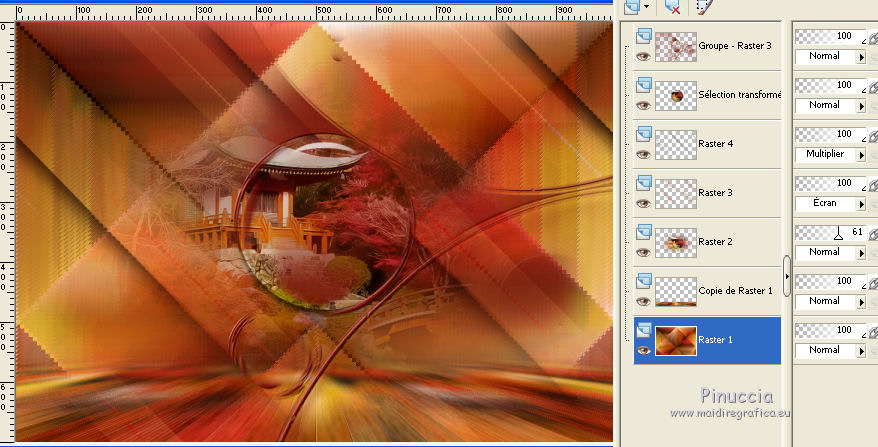
Task: Hide the Copie de Raster 1 layer
Action: point(643,301)
